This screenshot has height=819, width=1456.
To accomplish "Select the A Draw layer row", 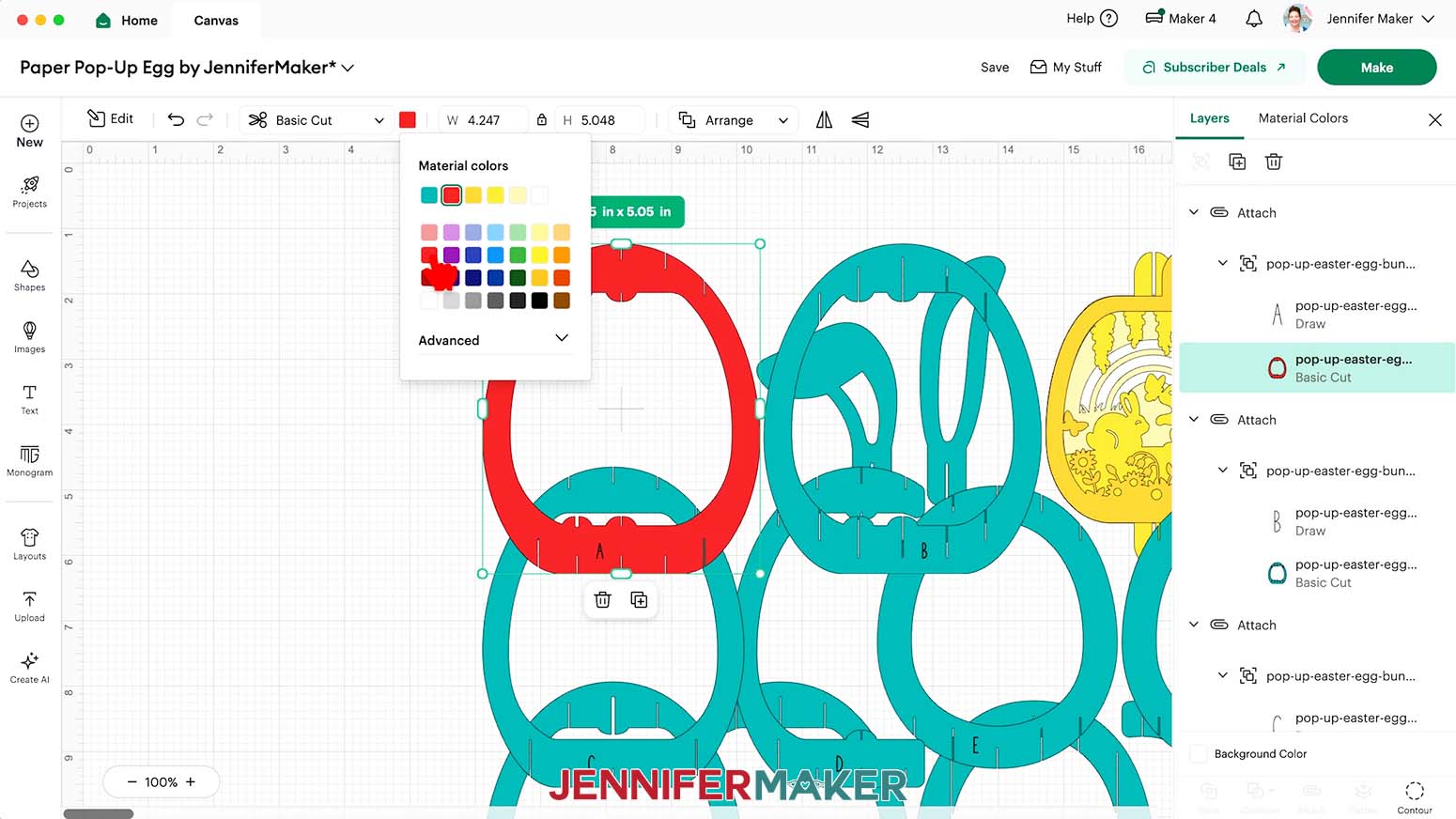I will tap(1317, 315).
